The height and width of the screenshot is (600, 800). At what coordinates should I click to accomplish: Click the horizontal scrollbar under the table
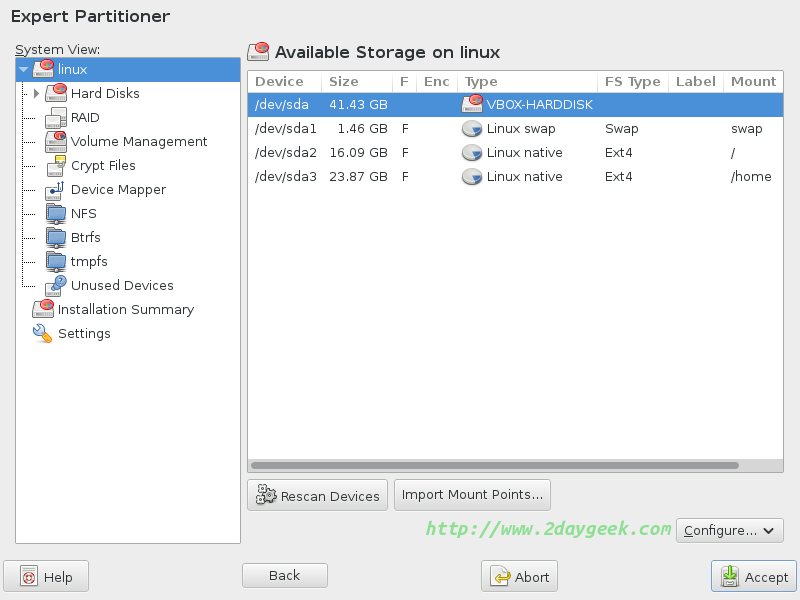coord(495,466)
